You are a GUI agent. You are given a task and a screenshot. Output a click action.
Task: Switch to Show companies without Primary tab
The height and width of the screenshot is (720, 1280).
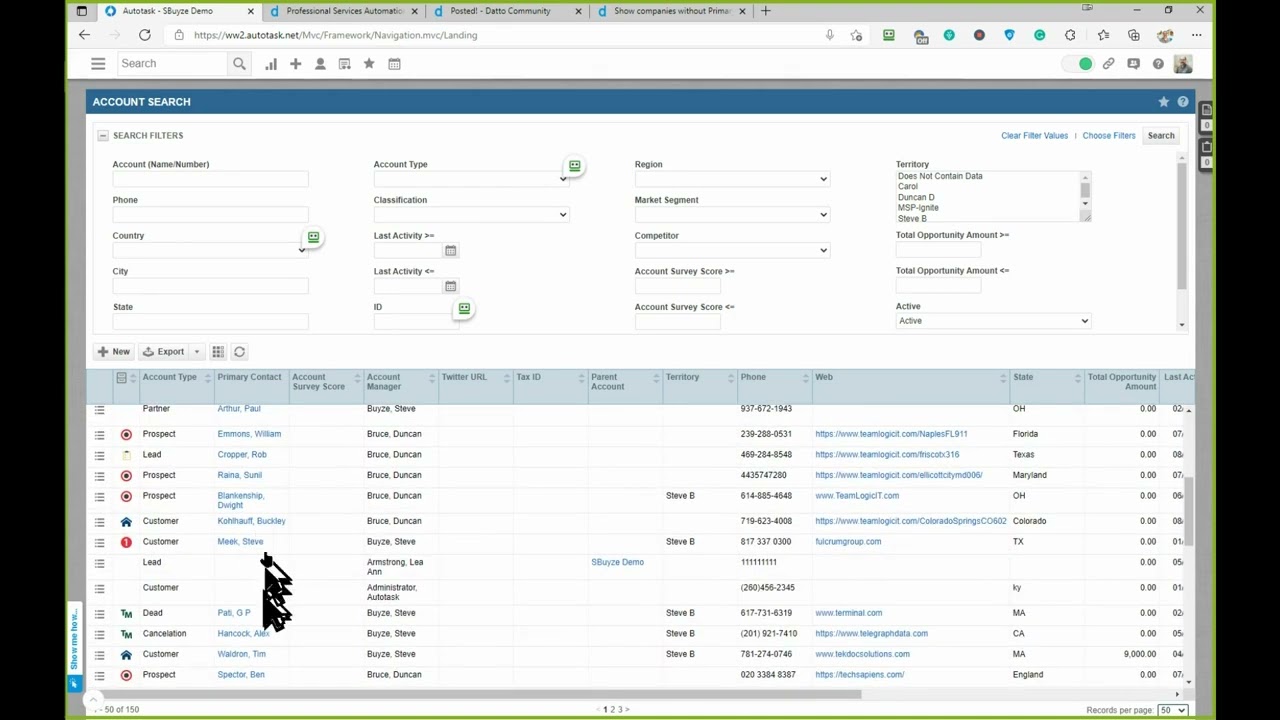(671, 11)
